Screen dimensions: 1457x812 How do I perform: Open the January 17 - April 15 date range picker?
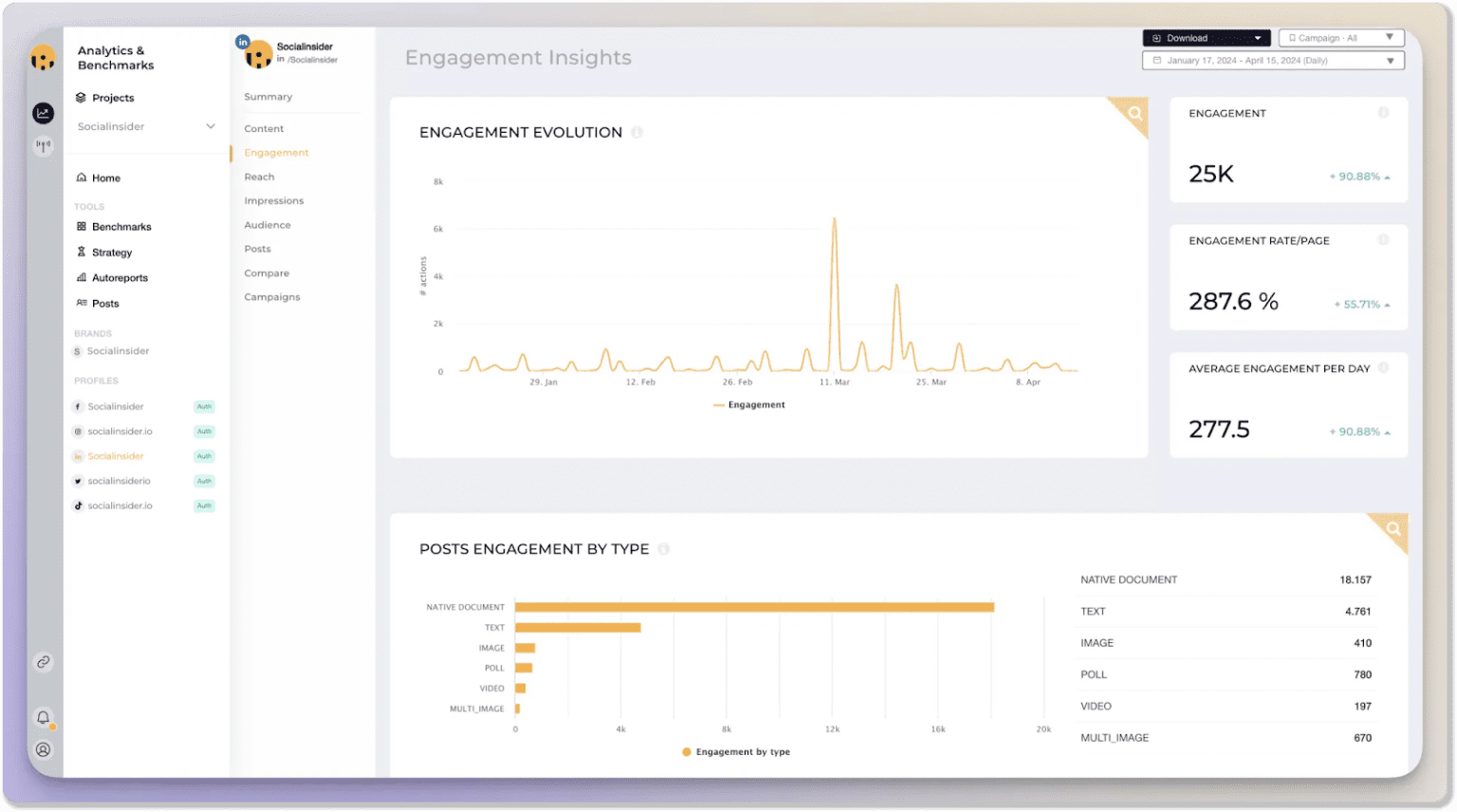point(1272,59)
